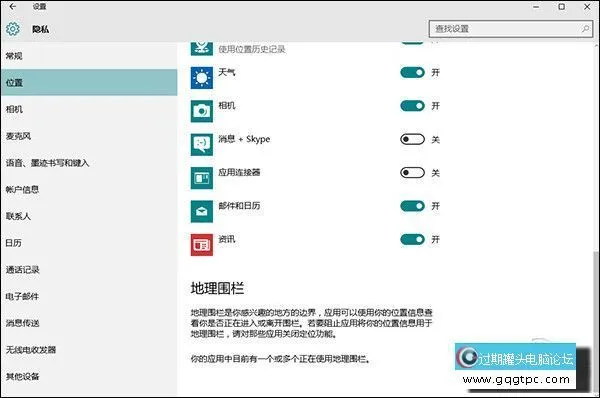Minimize the settings window
Screen dimensions: 600x398
point(536,7)
